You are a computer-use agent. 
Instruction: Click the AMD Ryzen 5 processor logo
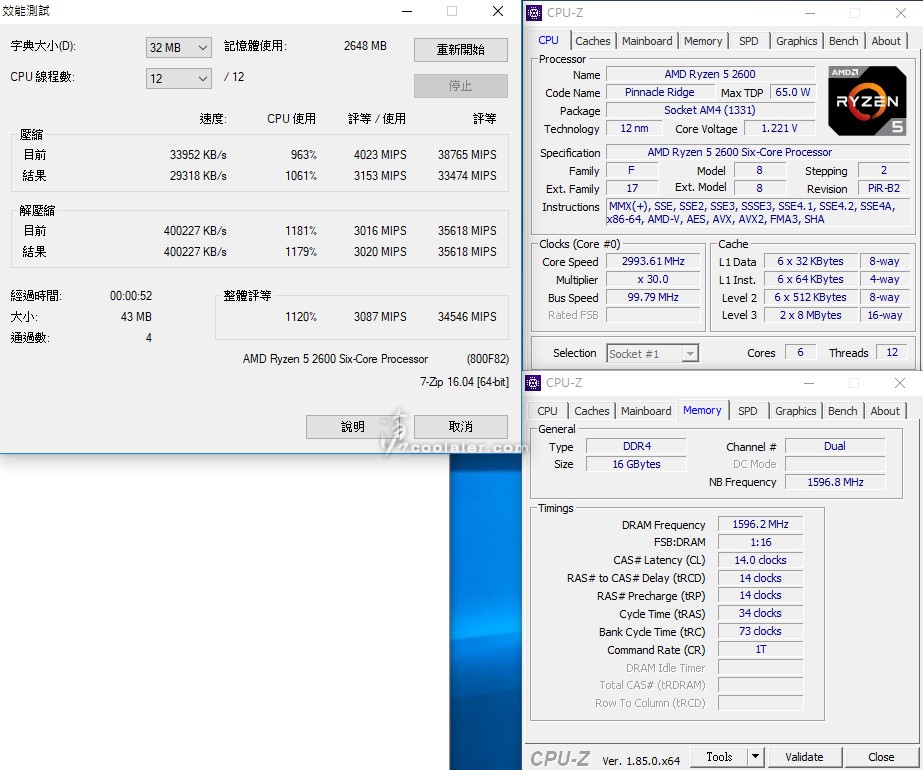pos(867,101)
